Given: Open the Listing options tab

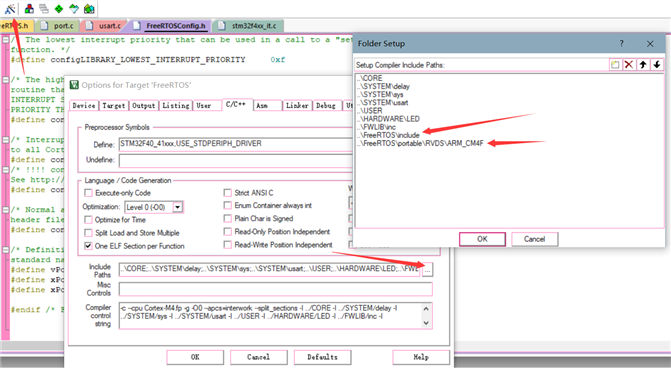Looking at the screenshot, I should 175,105.
